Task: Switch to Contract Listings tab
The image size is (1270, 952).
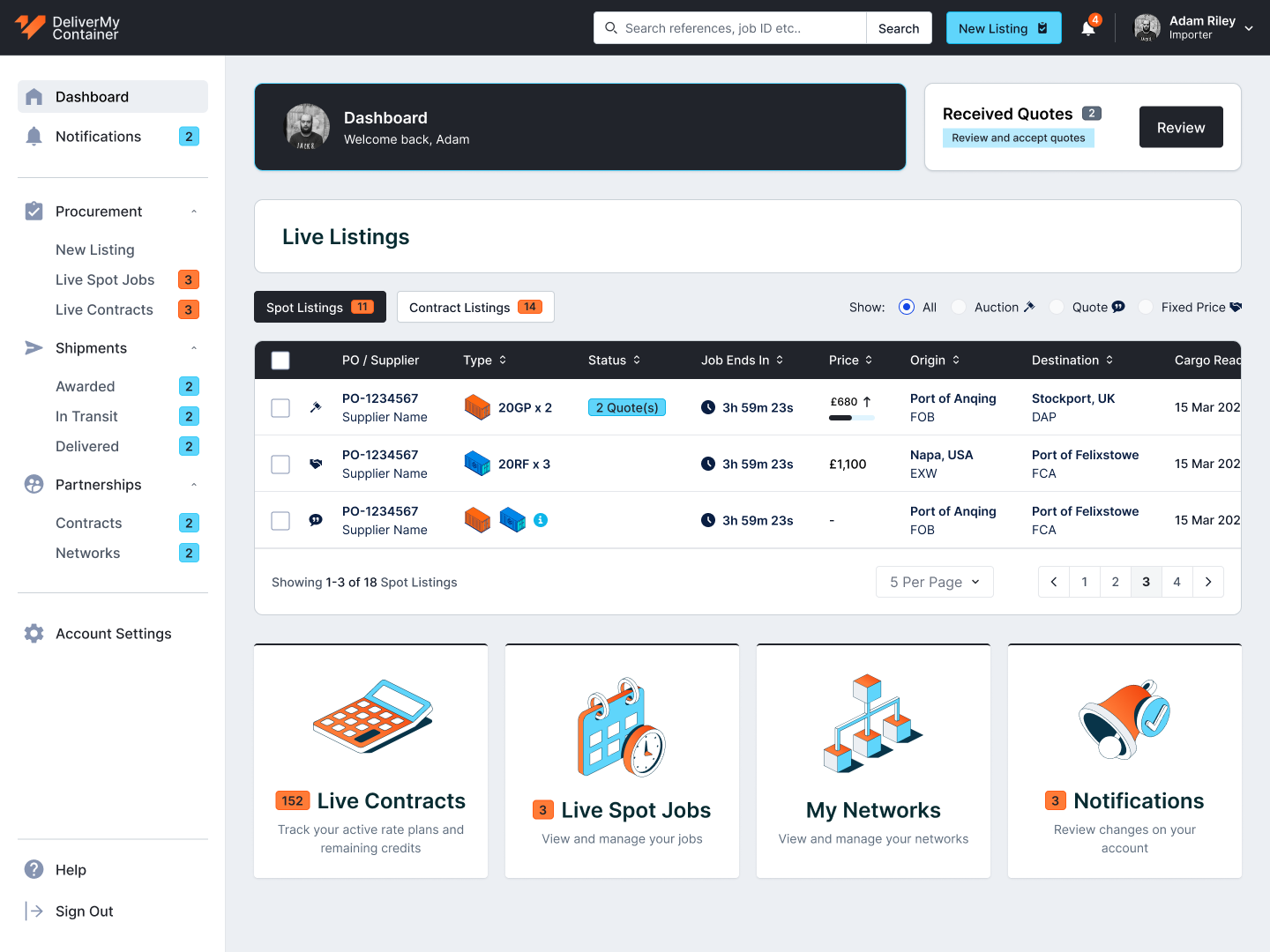Action: [x=475, y=307]
